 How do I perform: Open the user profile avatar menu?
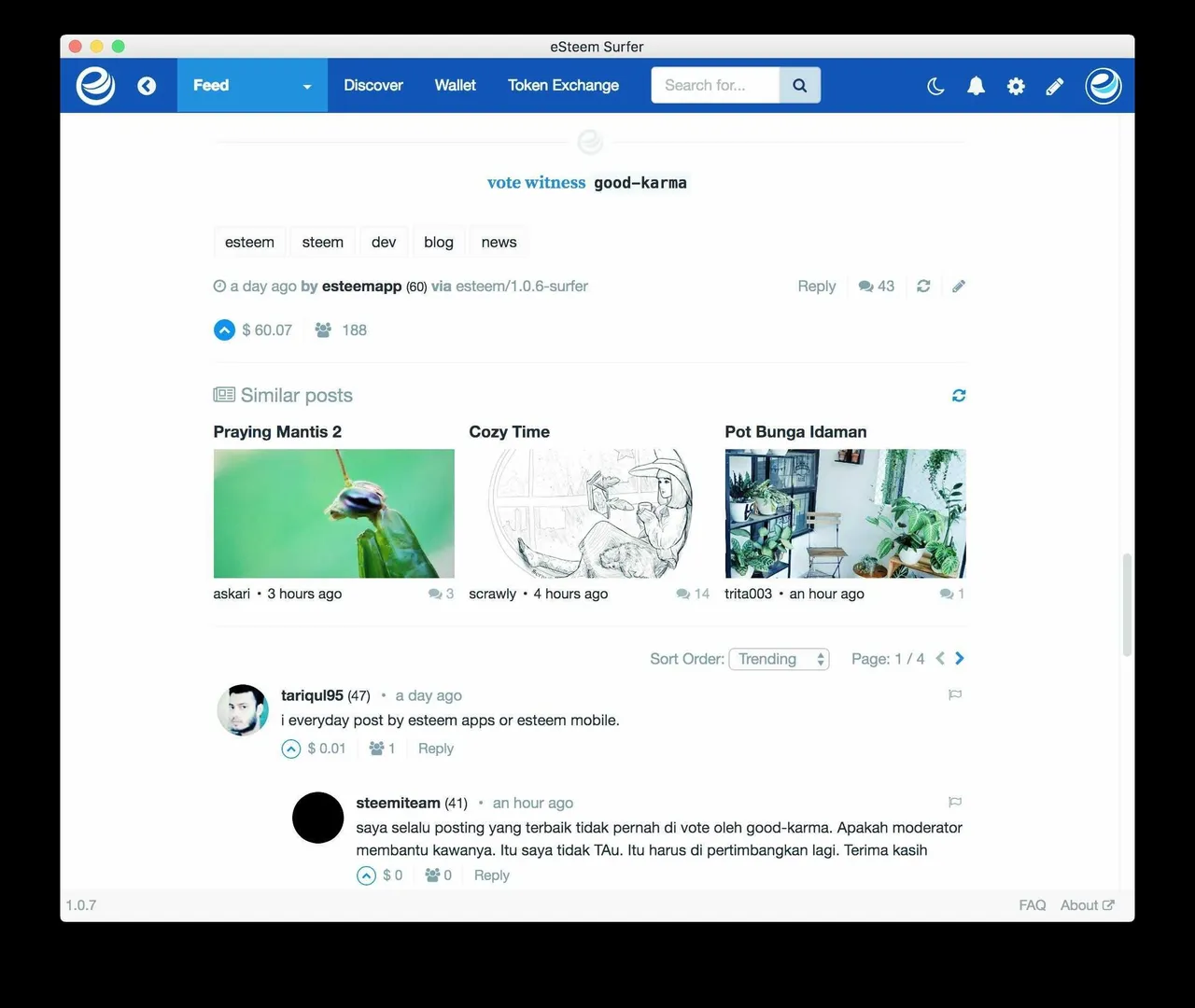pyautogui.click(x=1104, y=86)
